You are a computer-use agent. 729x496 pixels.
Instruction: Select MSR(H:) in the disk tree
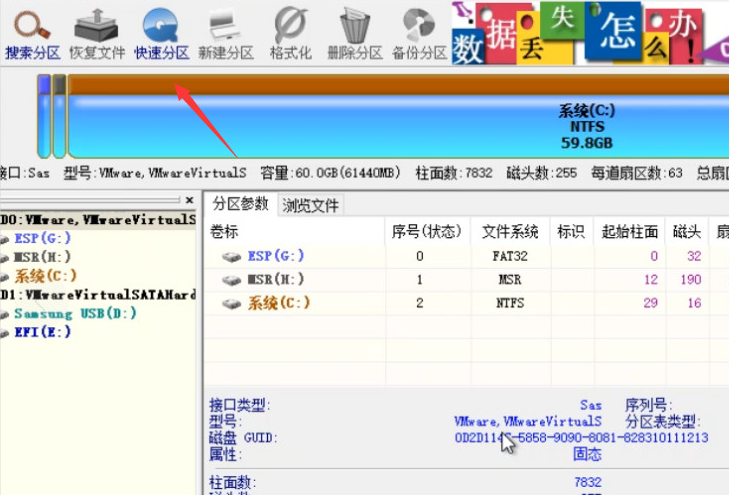[42, 257]
